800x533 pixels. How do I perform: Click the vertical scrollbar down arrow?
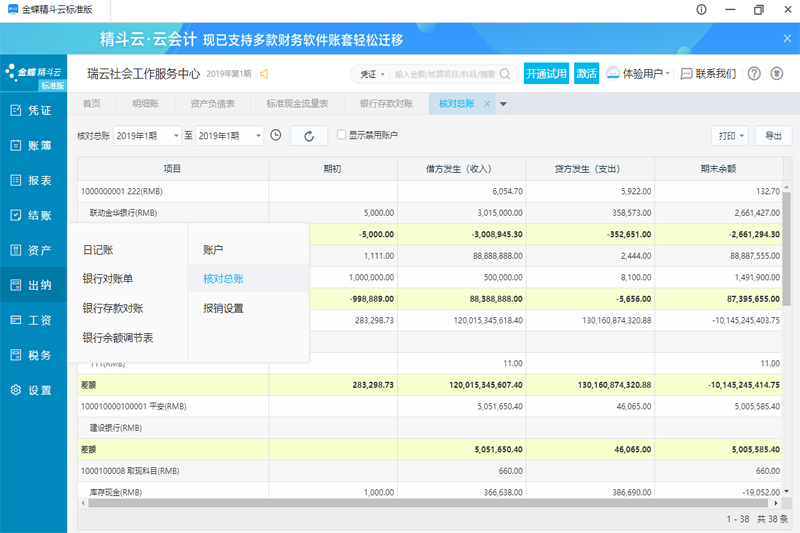coord(786,492)
